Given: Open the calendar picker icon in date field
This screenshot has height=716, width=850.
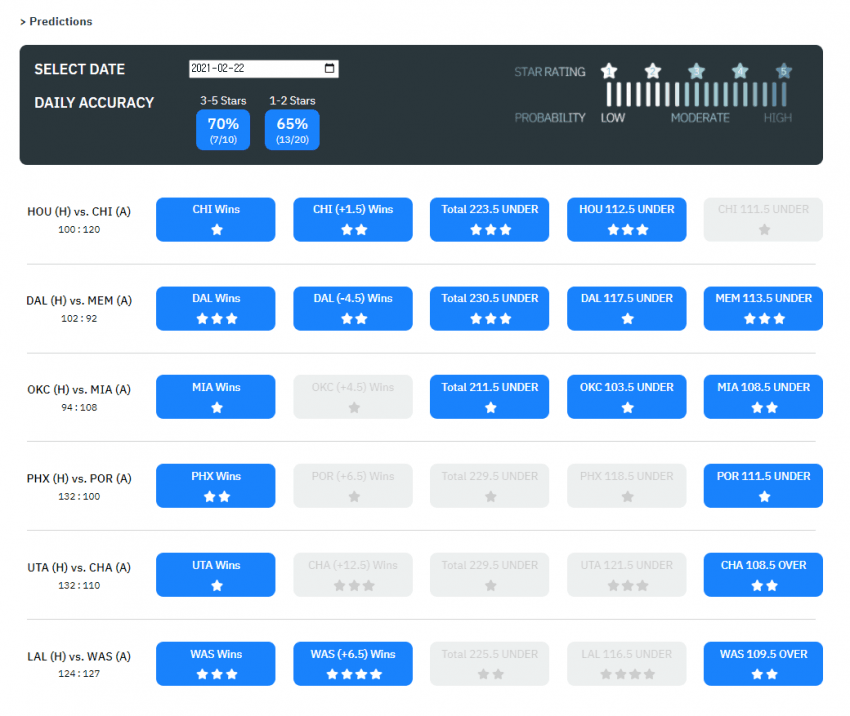Looking at the screenshot, I should click(x=330, y=69).
